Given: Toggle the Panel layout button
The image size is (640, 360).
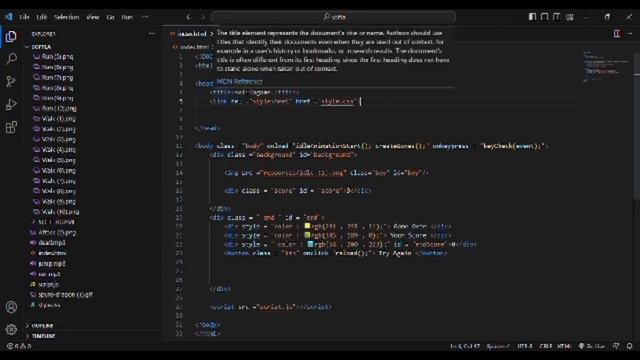Looking at the screenshot, I should [x=544, y=17].
